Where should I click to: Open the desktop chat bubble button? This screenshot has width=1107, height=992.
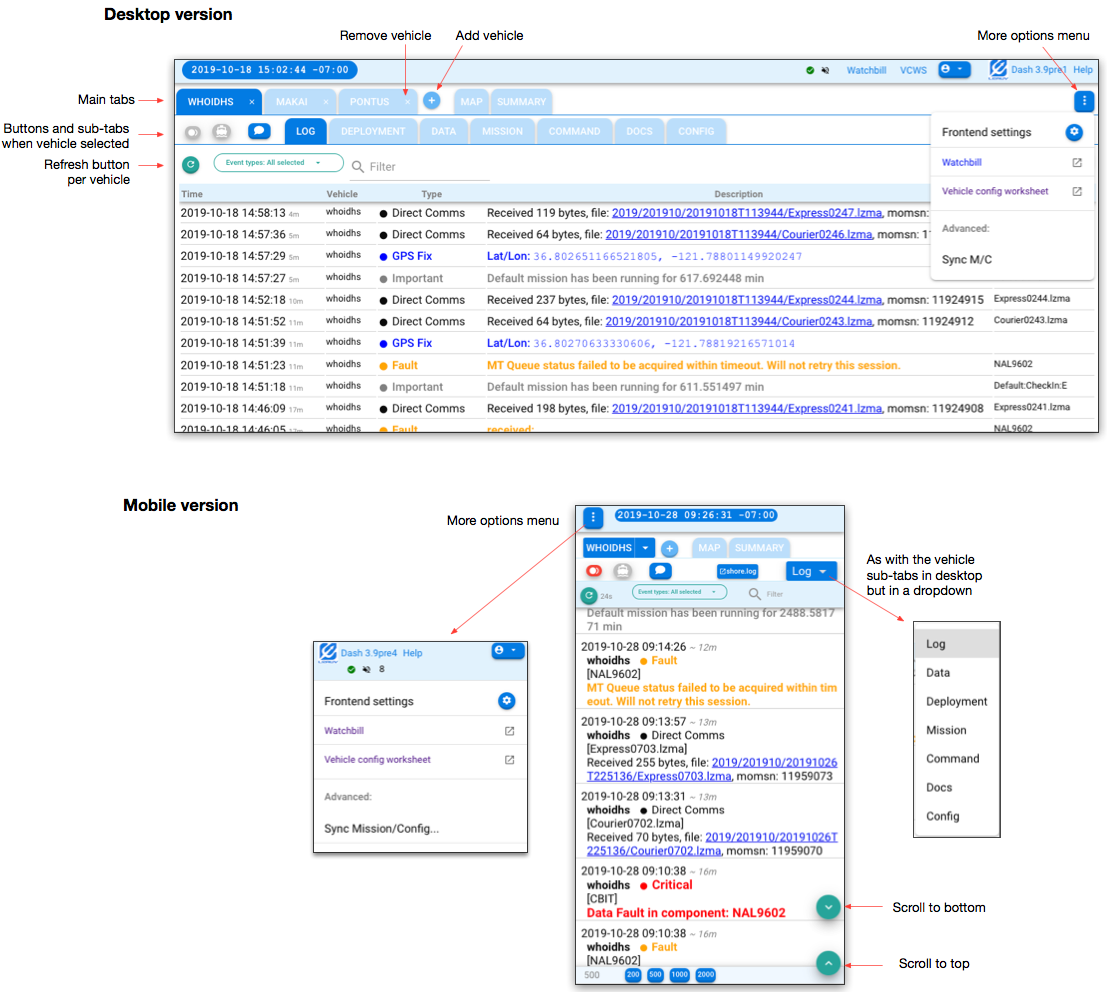click(259, 131)
